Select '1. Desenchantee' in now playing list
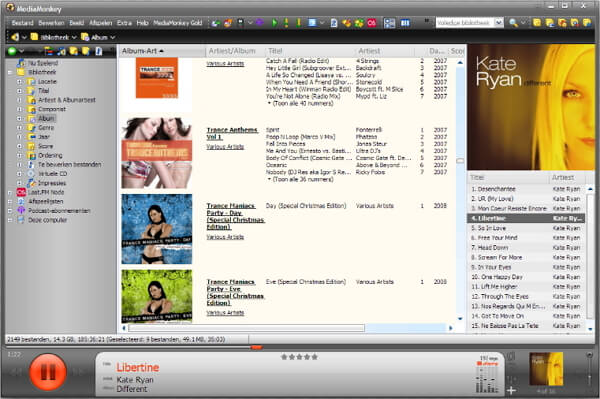Viewport: 600px width, 399px height. point(527,189)
